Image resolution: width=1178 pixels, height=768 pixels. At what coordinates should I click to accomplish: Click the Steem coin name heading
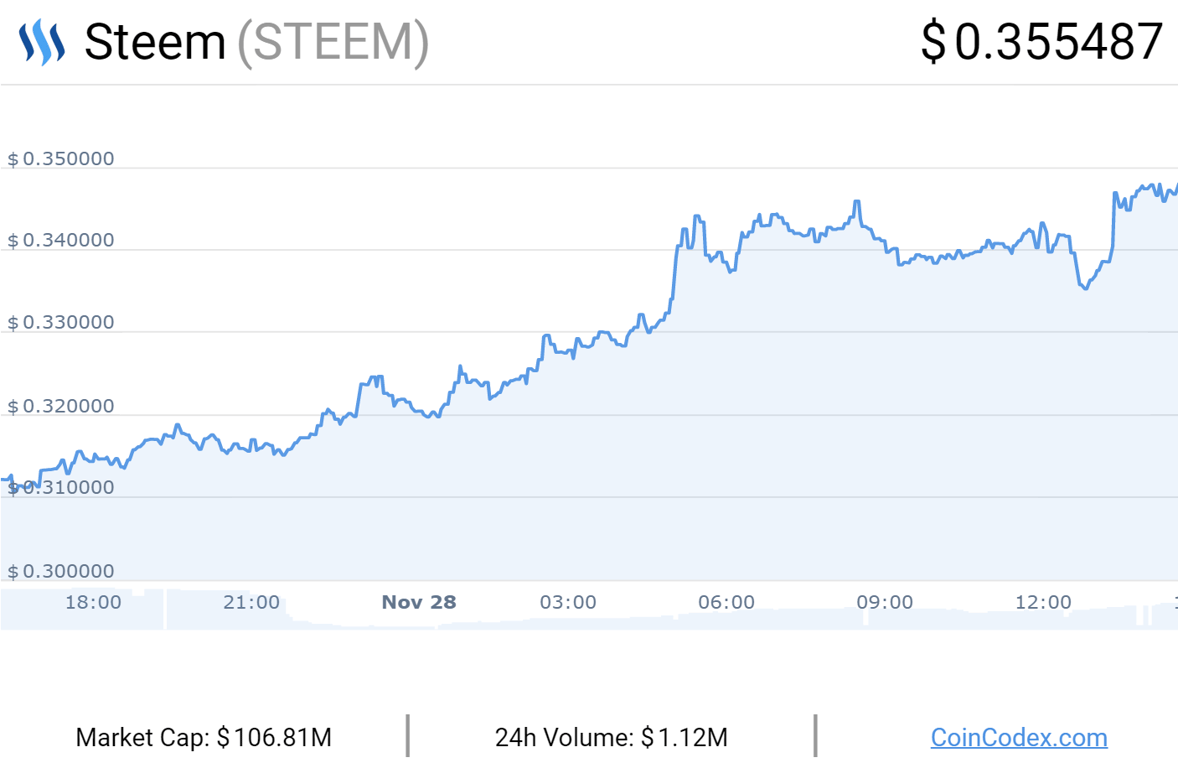[155, 42]
